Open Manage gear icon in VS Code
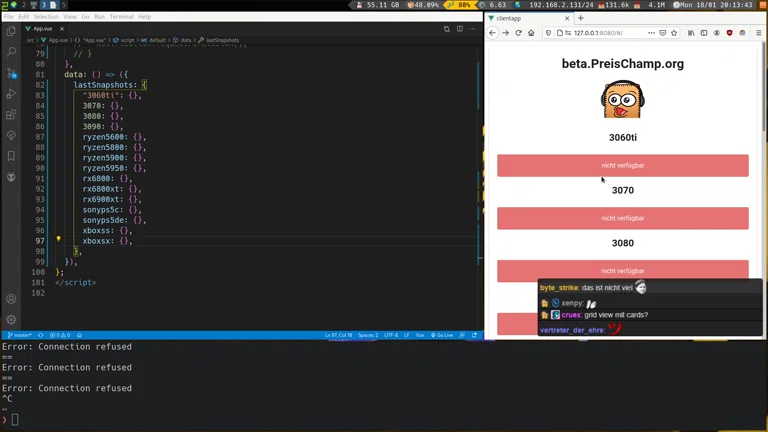Viewport: 768px width, 432px height. 11,319
